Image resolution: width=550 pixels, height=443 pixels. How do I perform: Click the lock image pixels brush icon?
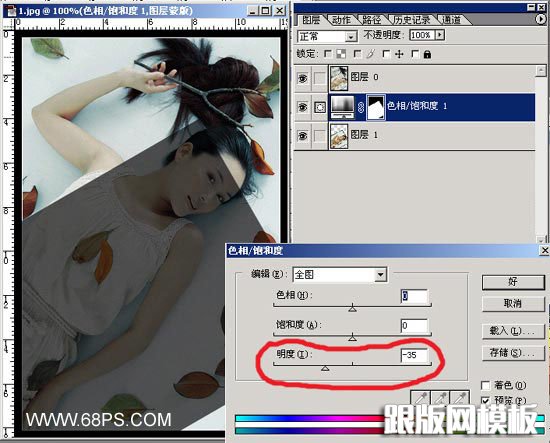click(x=370, y=54)
